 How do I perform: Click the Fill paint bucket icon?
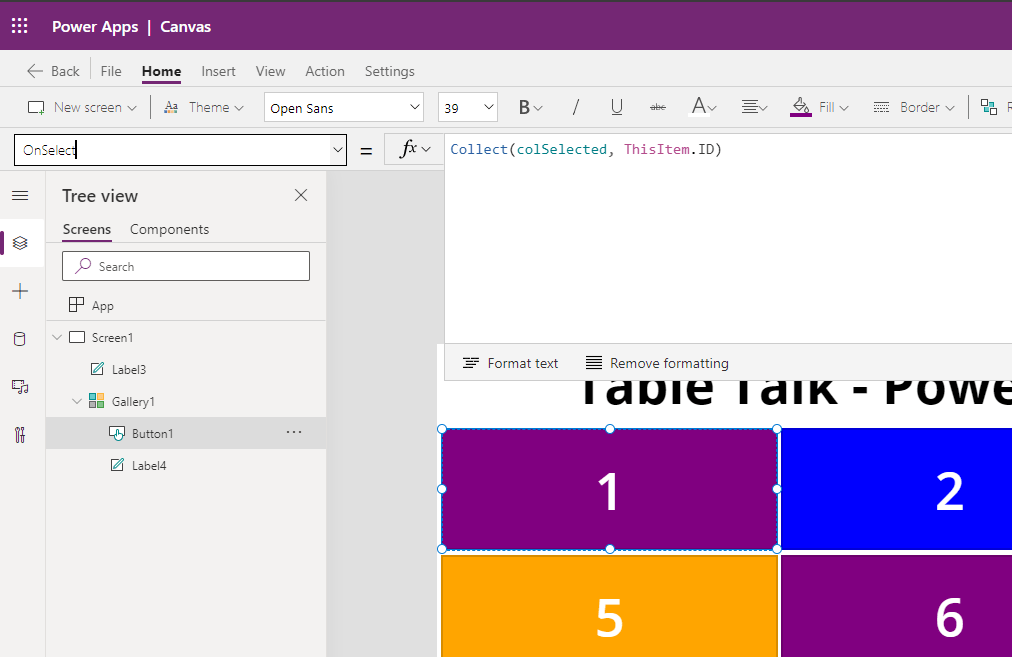tap(800, 107)
